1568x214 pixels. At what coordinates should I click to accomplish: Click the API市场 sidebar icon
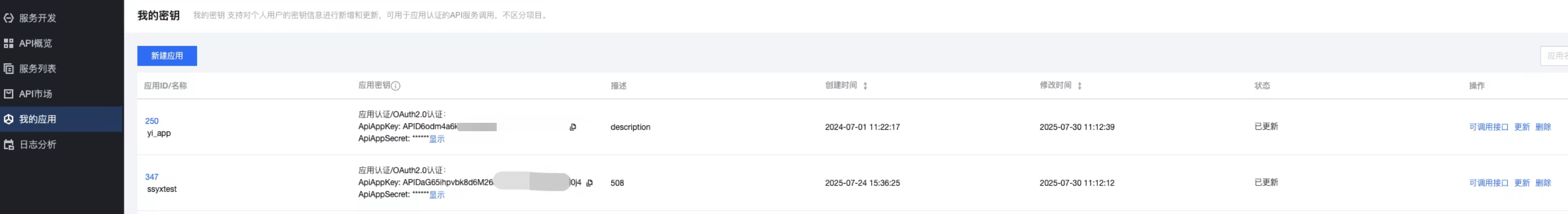[8, 94]
